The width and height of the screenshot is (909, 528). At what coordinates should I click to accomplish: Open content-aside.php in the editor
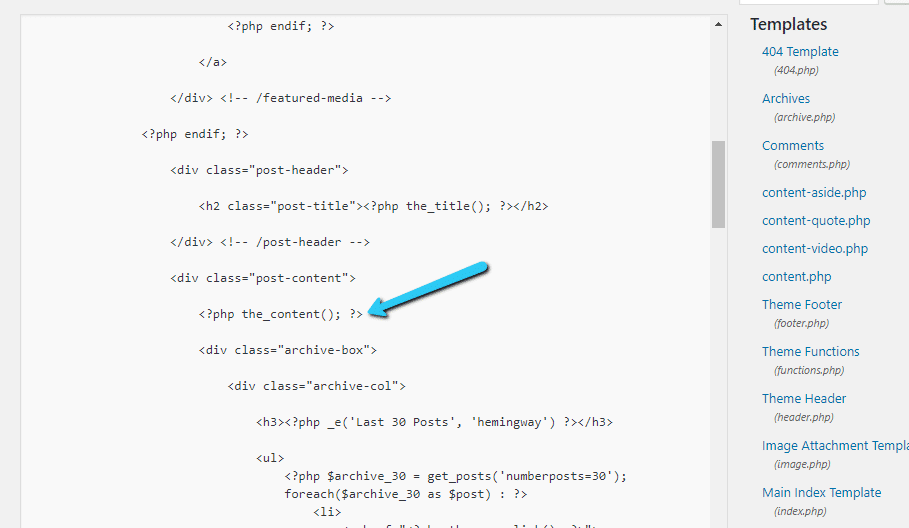coord(814,193)
